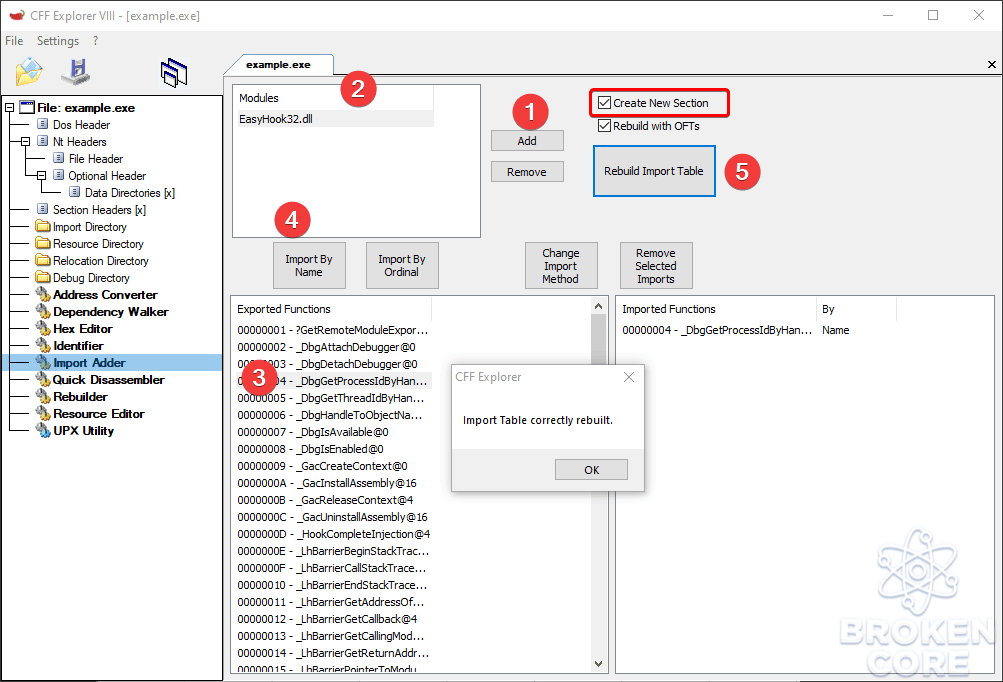Viewport: 1003px width, 682px height.
Task: Click the Change Import Method button
Action: (x=561, y=265)
